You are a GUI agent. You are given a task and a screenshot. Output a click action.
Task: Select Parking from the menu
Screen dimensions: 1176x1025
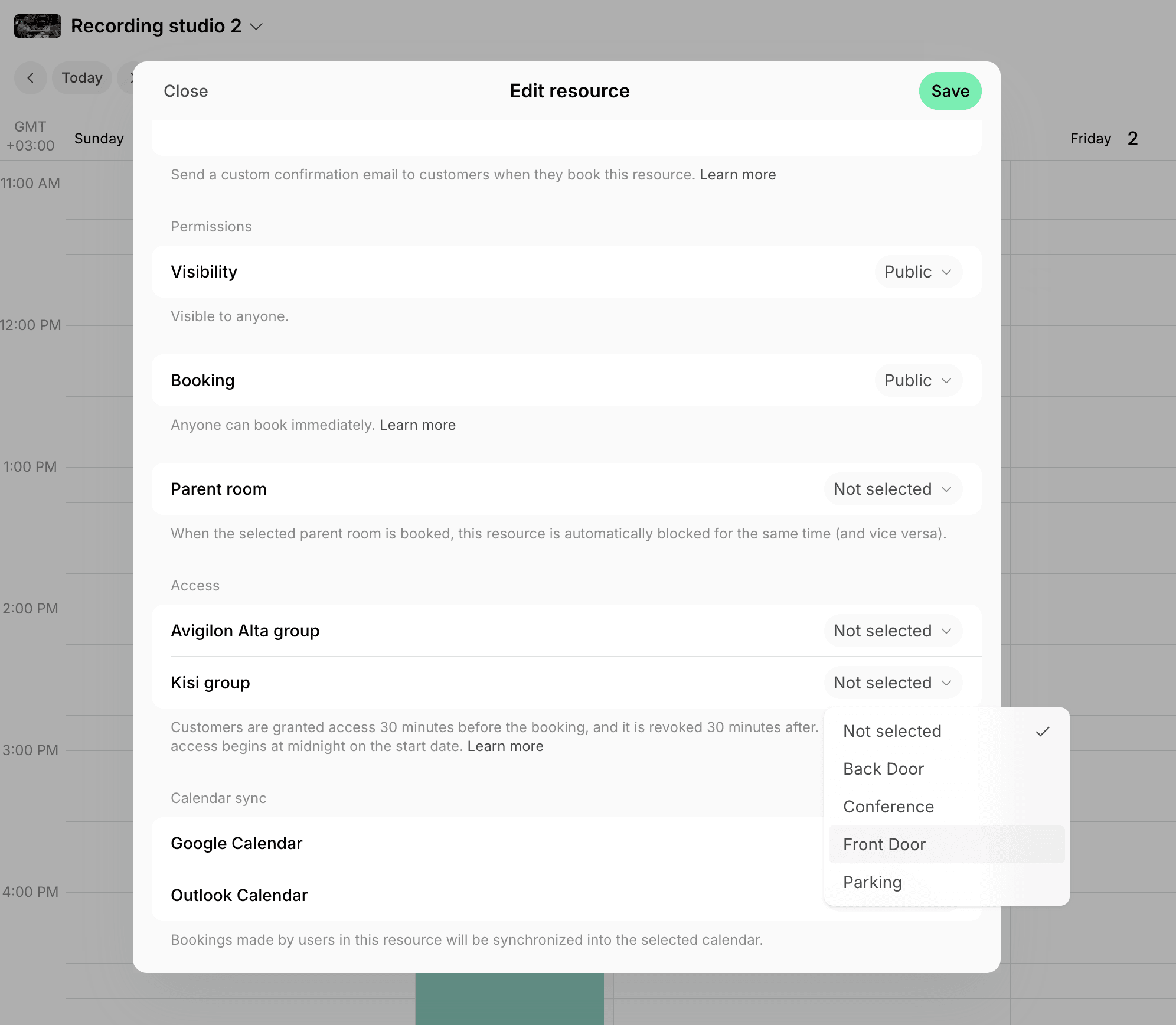tap(946, 882)
